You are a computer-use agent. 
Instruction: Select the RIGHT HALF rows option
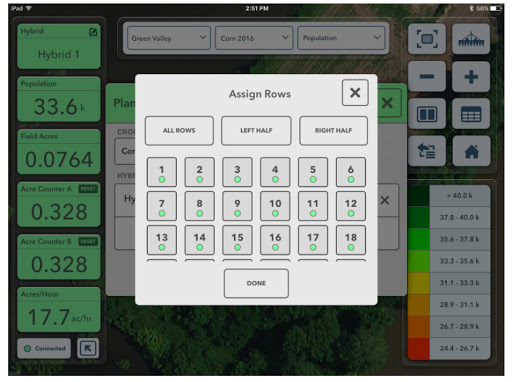333,130
